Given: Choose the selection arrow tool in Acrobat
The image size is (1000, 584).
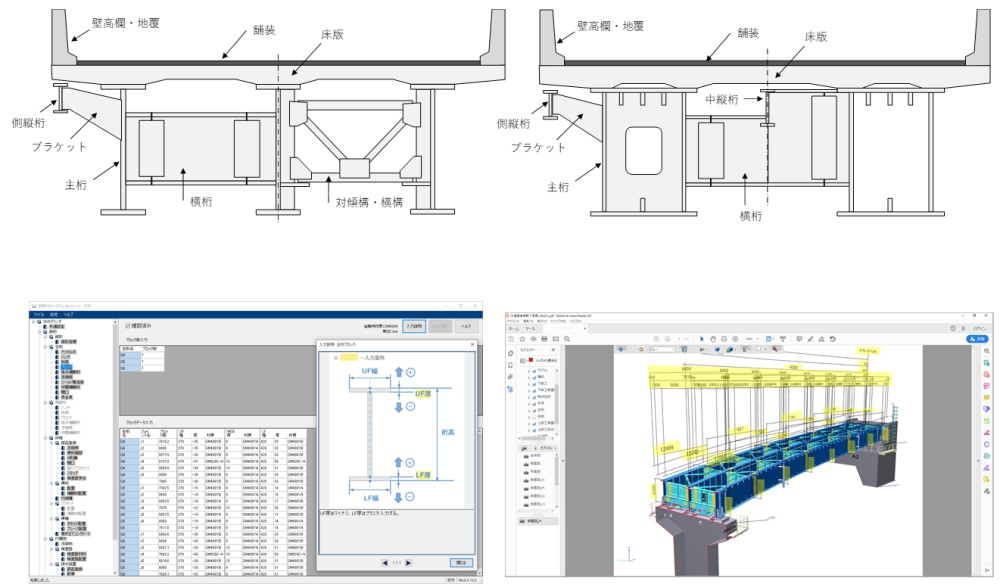Looking at the screenshot, I should tap(702, 339).
